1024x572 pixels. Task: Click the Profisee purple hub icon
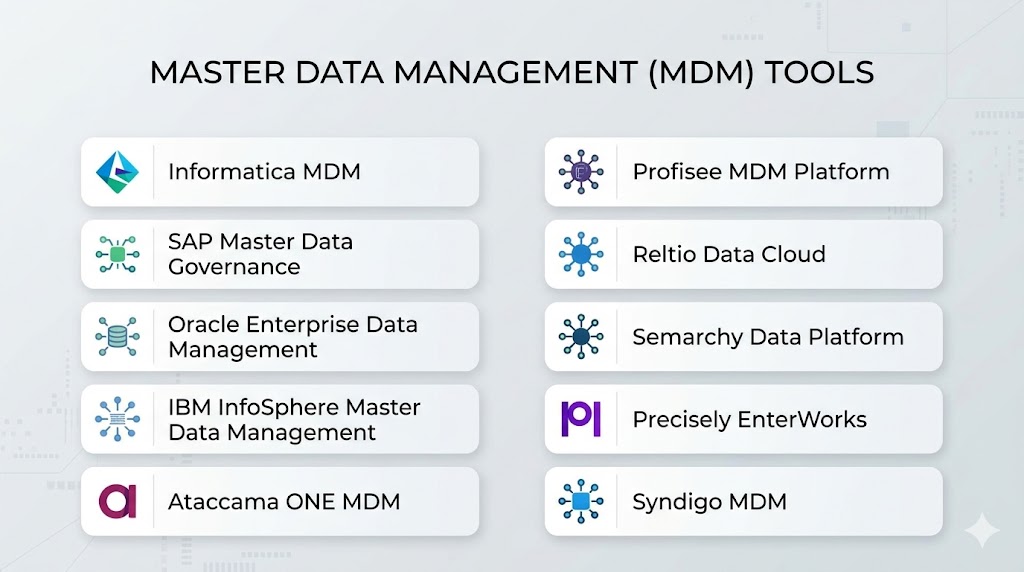[x=581, y=172]
